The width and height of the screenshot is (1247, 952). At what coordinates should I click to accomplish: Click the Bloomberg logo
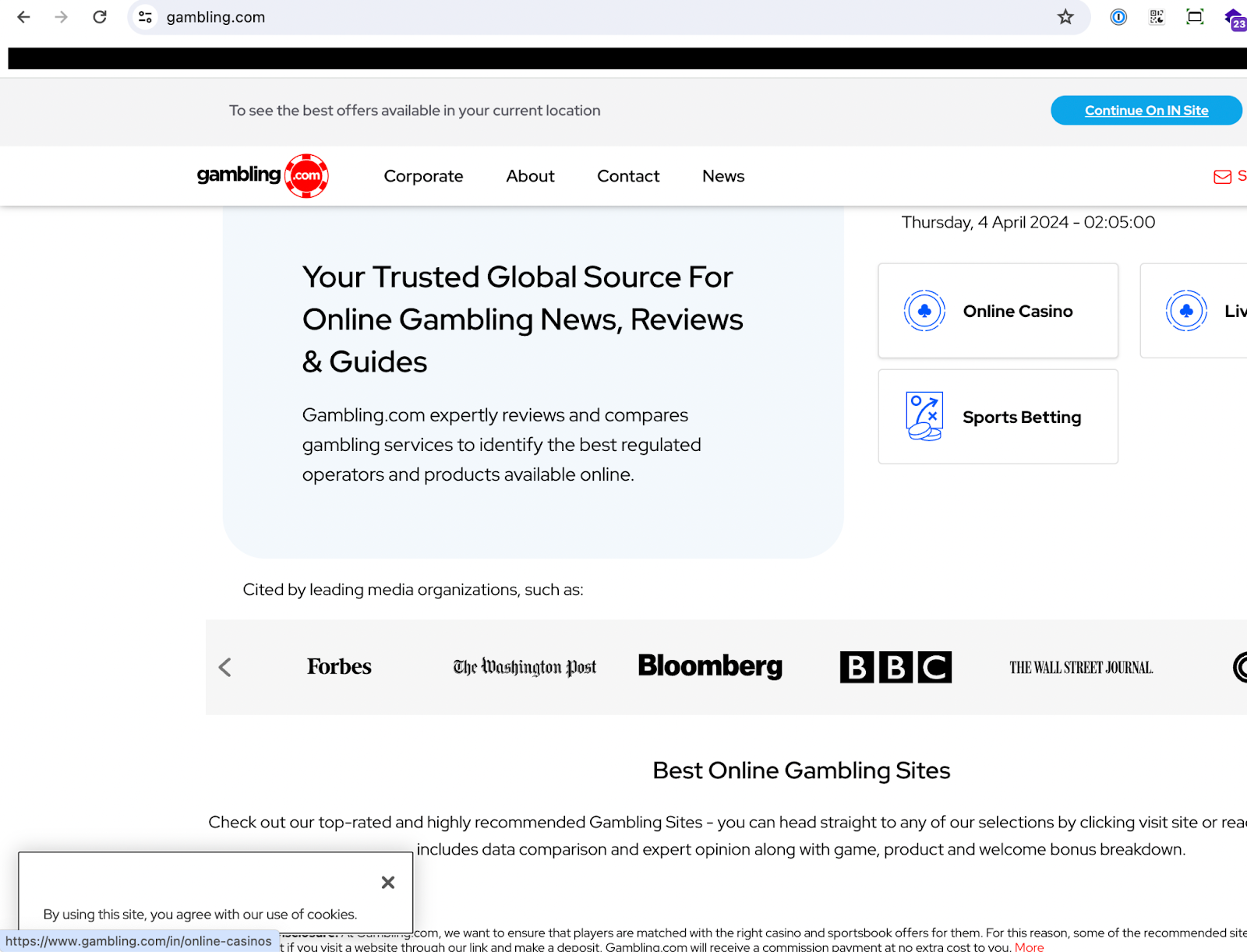click(710, 666)
